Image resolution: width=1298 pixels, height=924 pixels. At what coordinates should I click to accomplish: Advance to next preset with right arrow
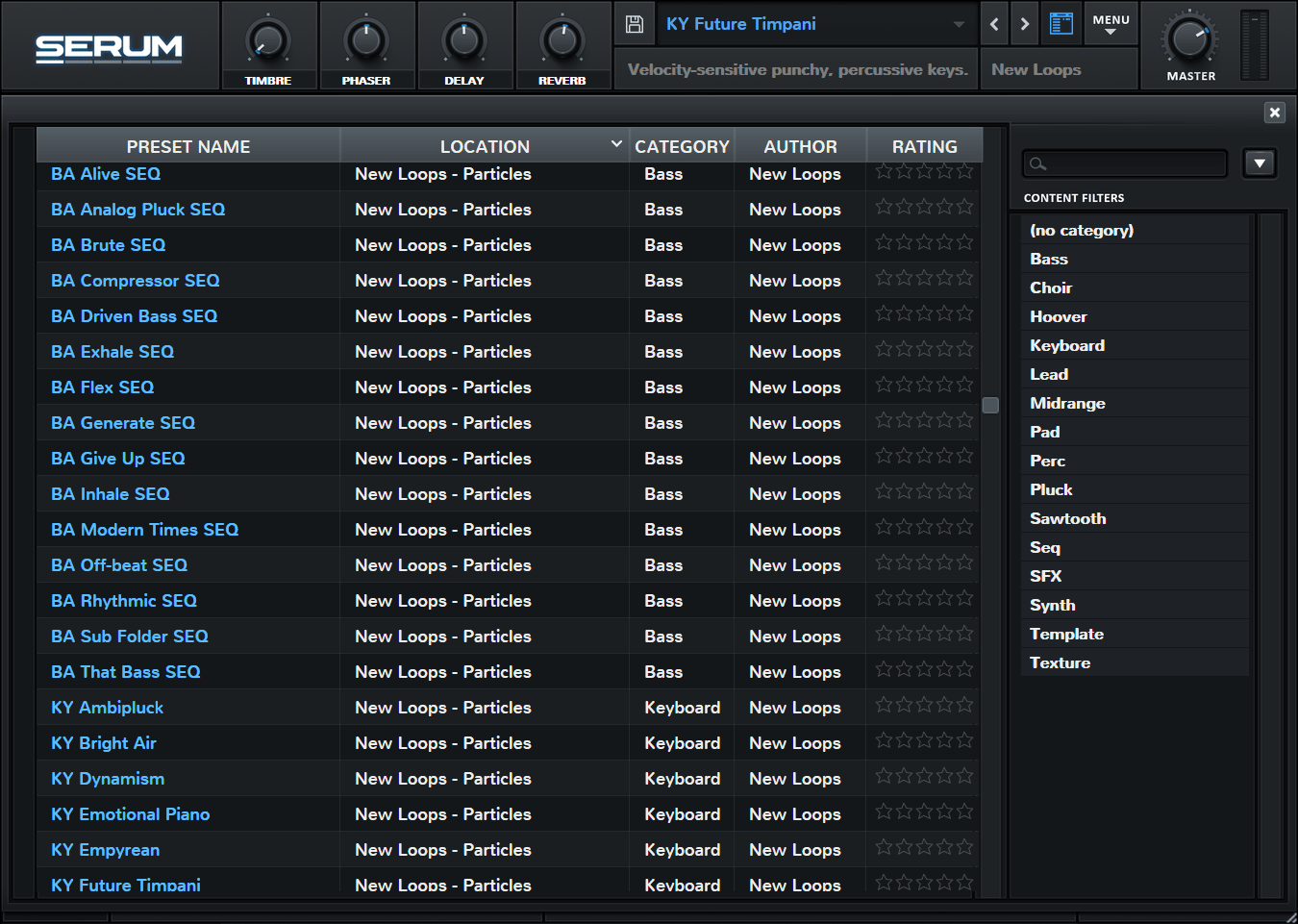pyautogui.click(x=1025, y=24)
